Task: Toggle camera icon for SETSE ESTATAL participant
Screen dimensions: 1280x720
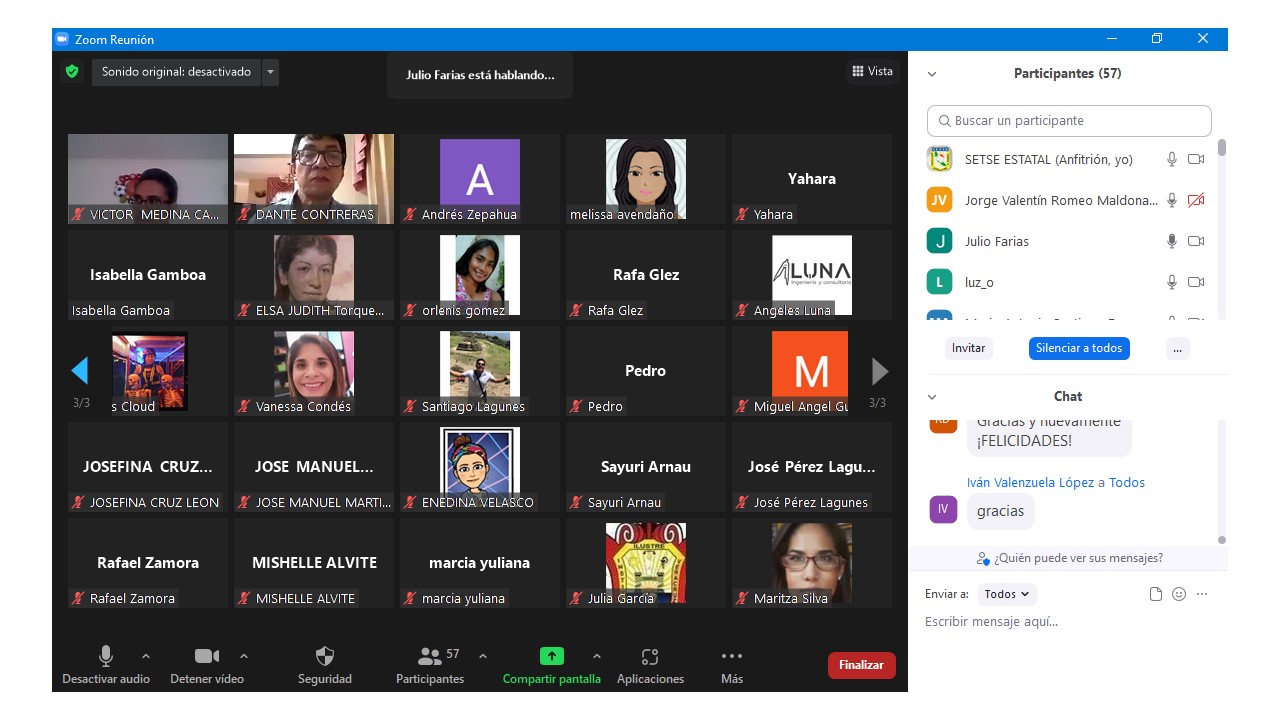Action: pyautogui.click(x=1196, y=159)
